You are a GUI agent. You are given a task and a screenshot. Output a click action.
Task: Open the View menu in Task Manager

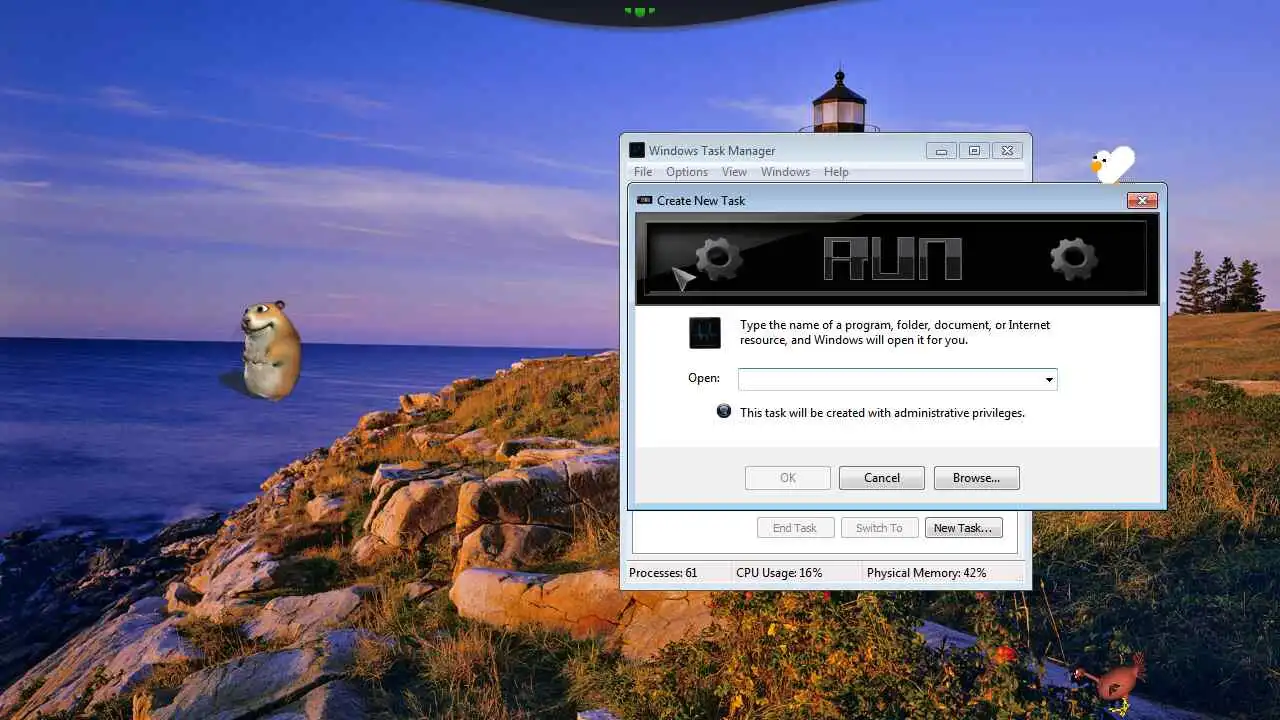pos(734,172)
